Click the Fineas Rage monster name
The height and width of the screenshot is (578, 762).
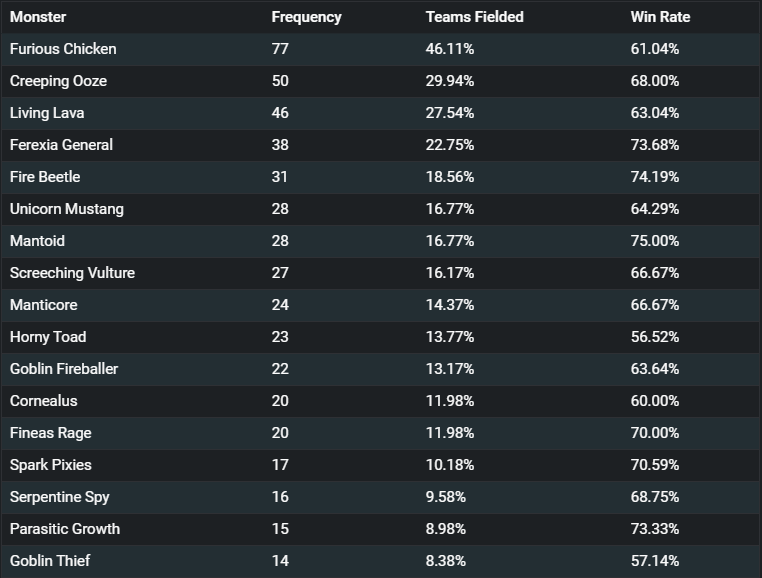click(51, 433)
